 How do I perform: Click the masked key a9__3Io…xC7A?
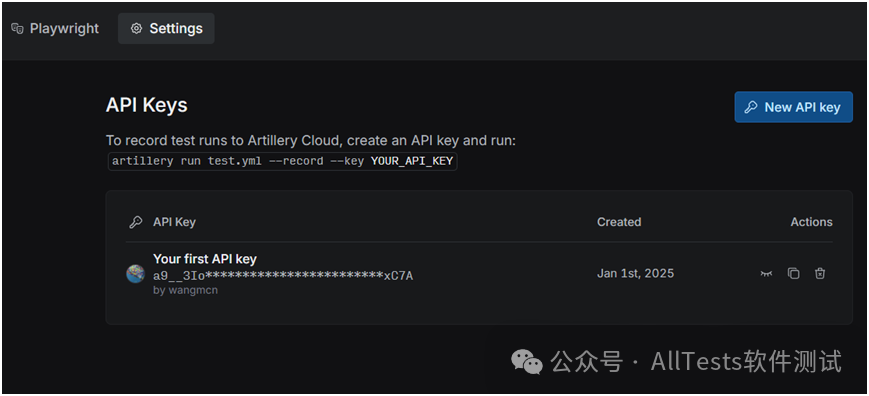(283, 275)
